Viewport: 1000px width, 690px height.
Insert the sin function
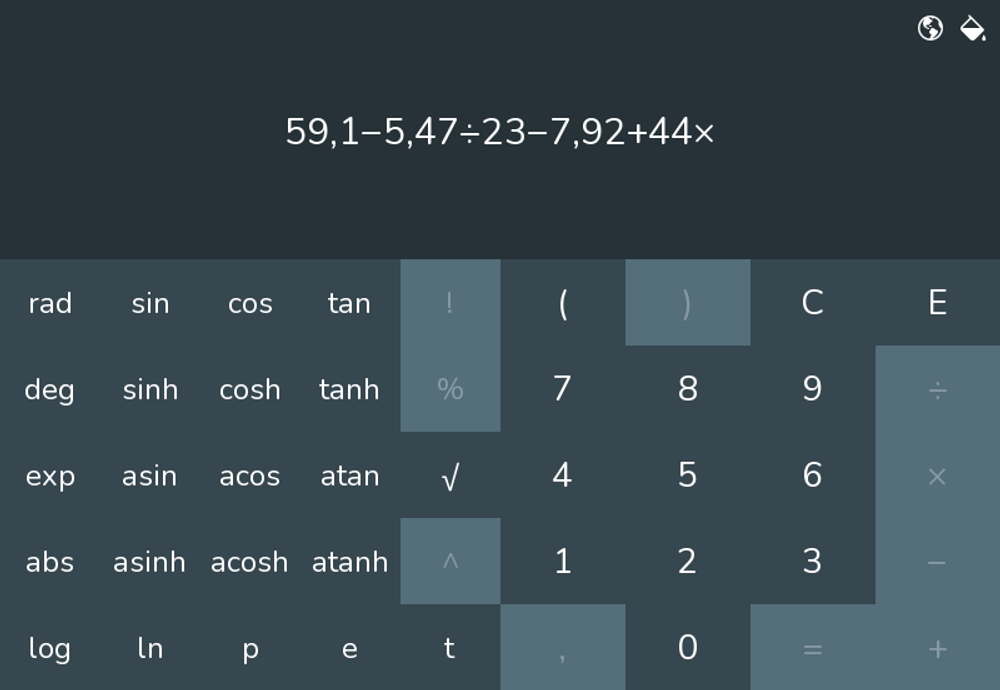(x=150, y=302)
